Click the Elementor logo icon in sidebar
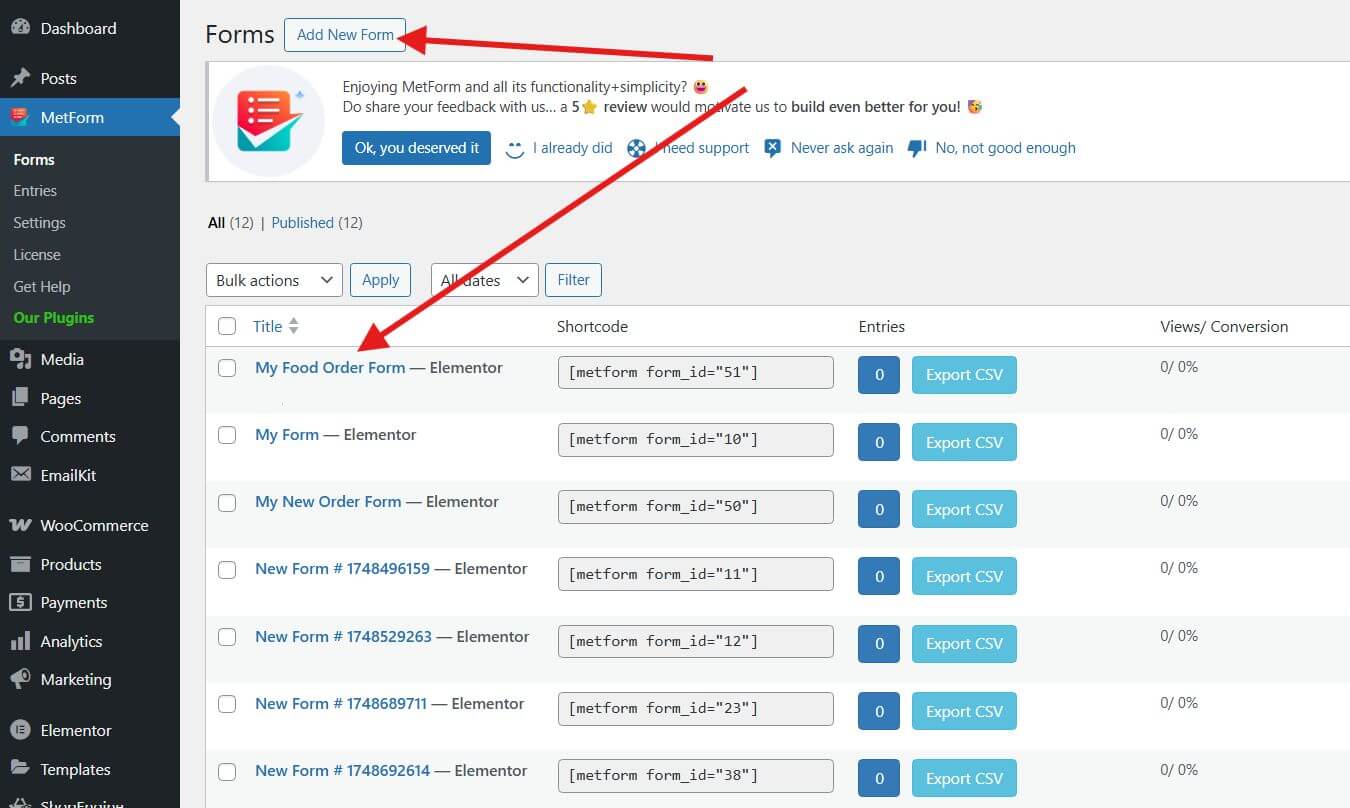The image size is (1350, 808). point(20,730)
